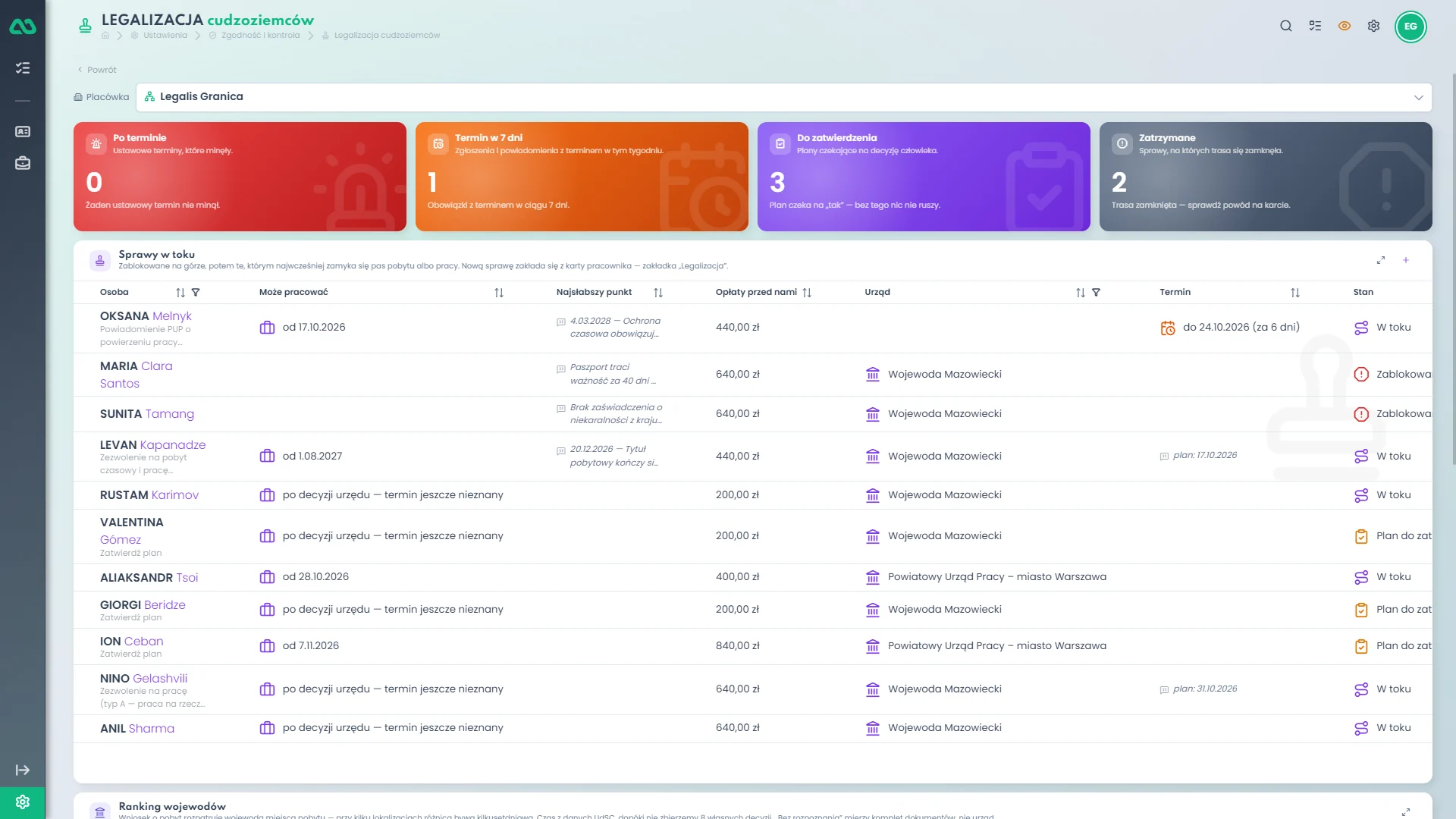
Task: Sort by Może pracować column
Action: 499,293
